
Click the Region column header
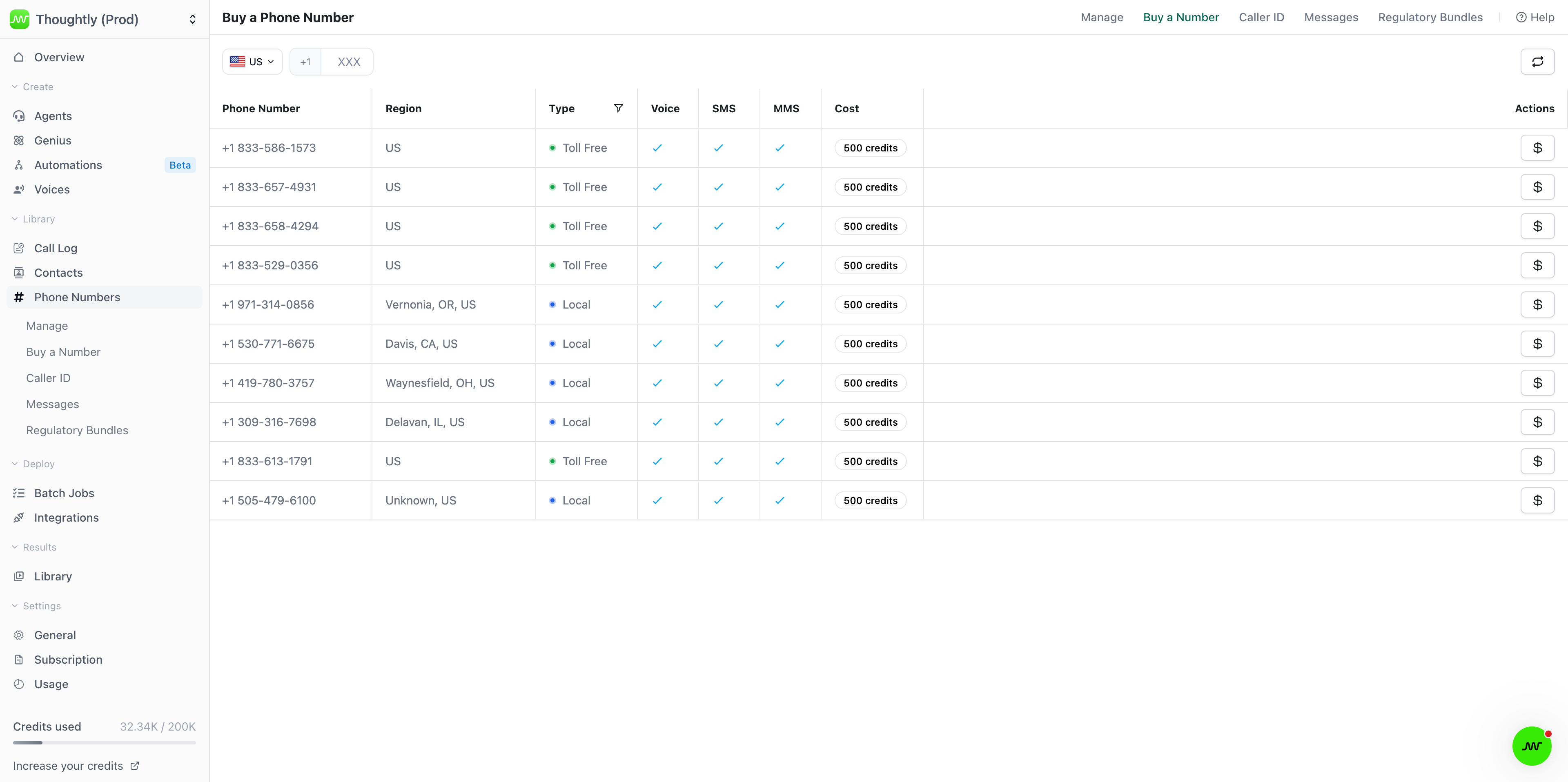pos(403,108)
